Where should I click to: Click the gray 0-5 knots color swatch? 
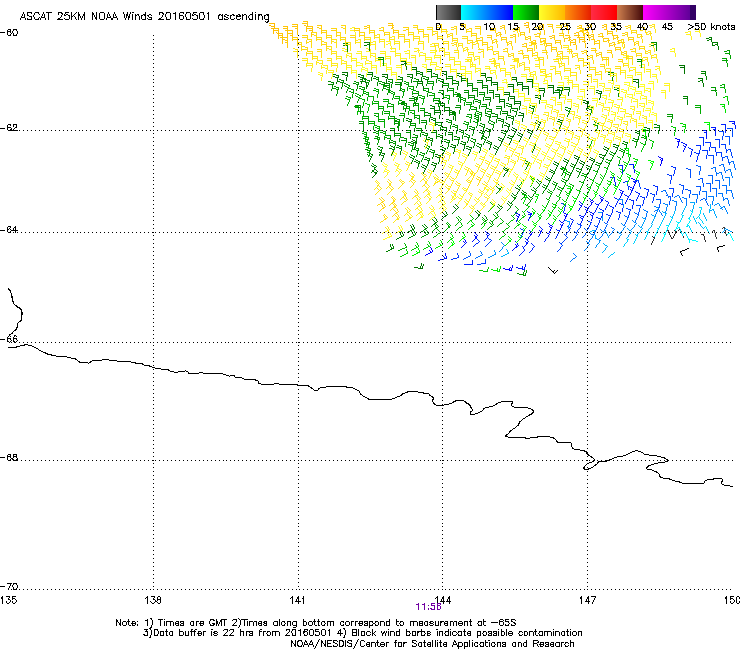(x=448, y=12)
